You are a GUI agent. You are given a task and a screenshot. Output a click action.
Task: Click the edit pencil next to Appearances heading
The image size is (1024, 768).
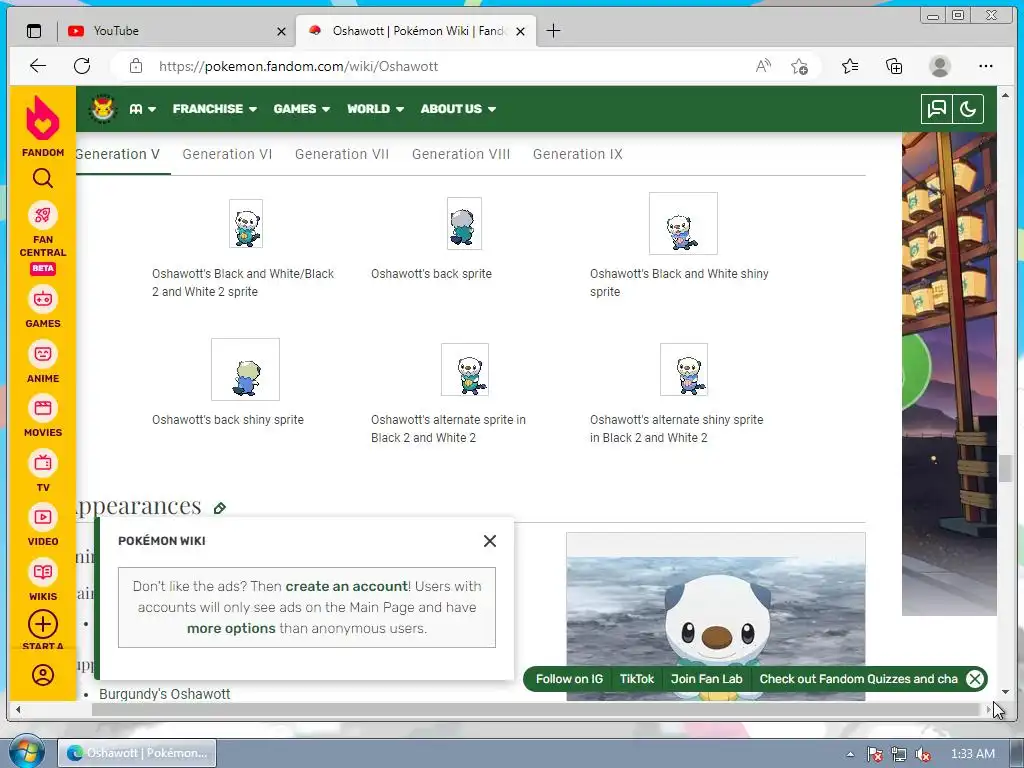[220, 508]
